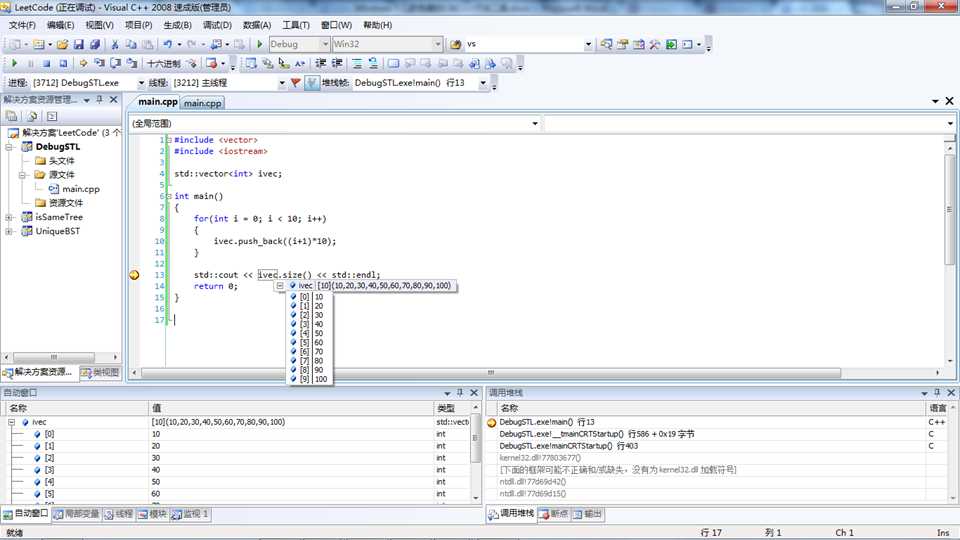Save main.cpp using the floppy disk icon
This screenshot has height=540, width=960.
(x=78, y=44)
